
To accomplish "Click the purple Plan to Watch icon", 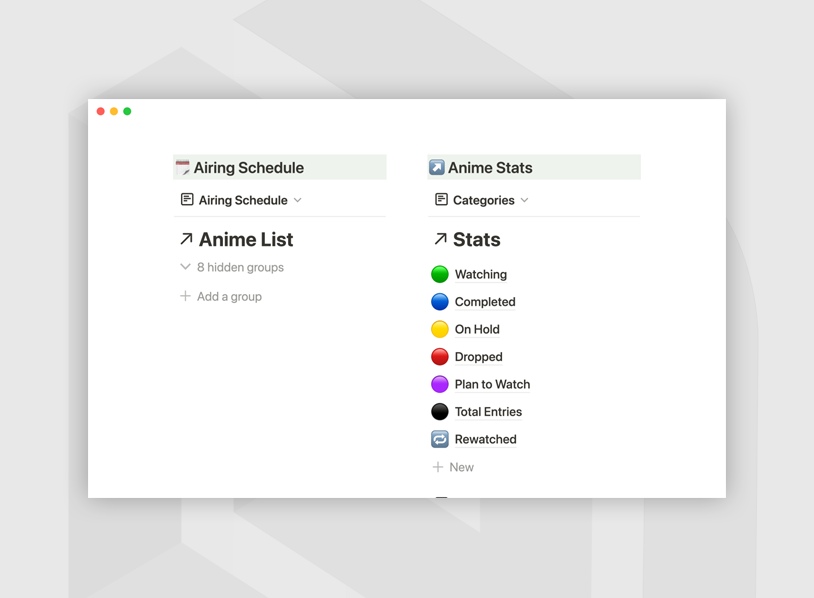I will tap(440, 384).
